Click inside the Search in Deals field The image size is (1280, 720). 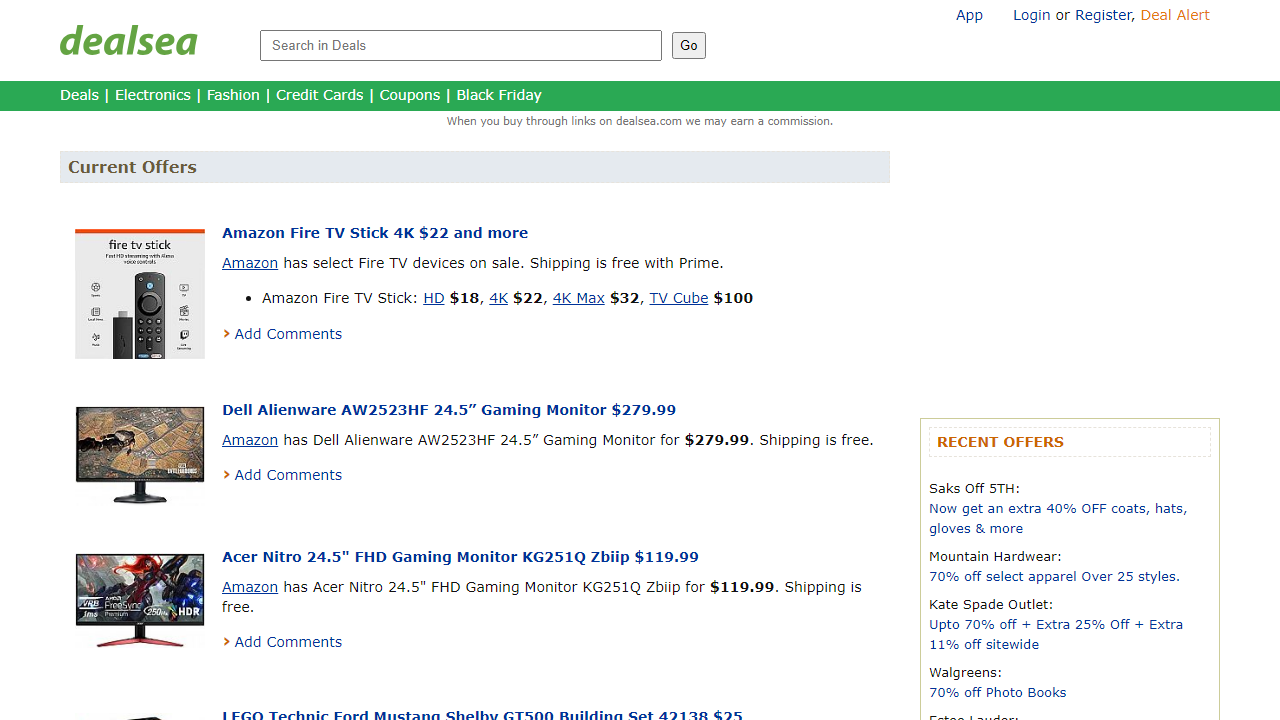click(x=460, y=45)
